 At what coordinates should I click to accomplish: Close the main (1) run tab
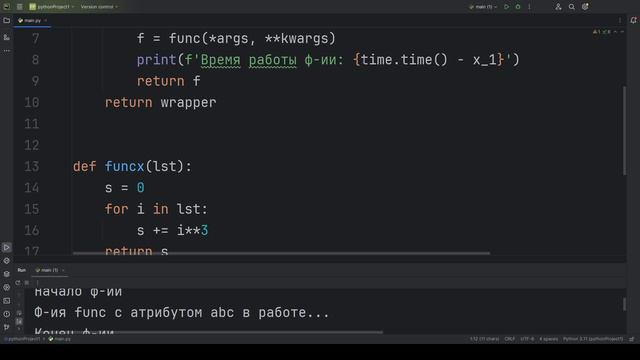pyautogui.click(x=63, y=270)
